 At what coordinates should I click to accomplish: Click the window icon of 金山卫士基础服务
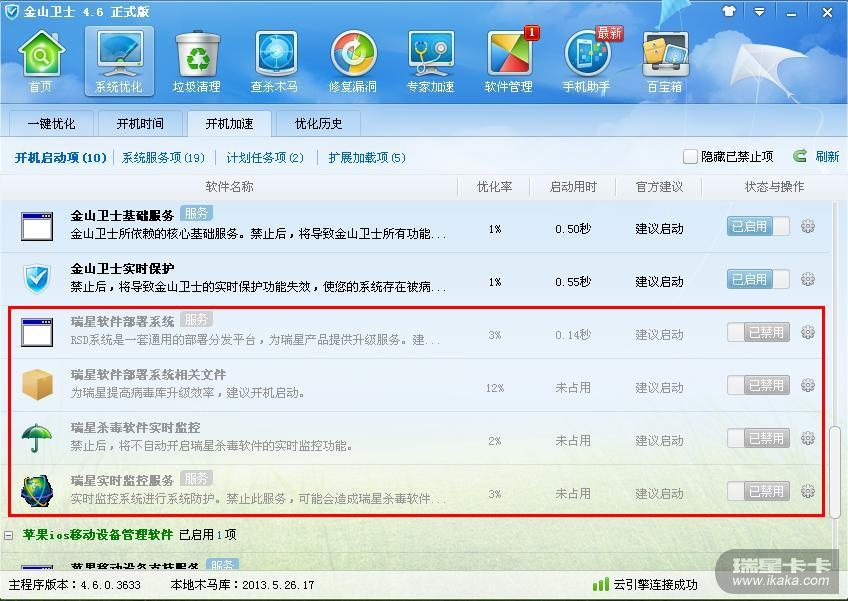(37, 226)
